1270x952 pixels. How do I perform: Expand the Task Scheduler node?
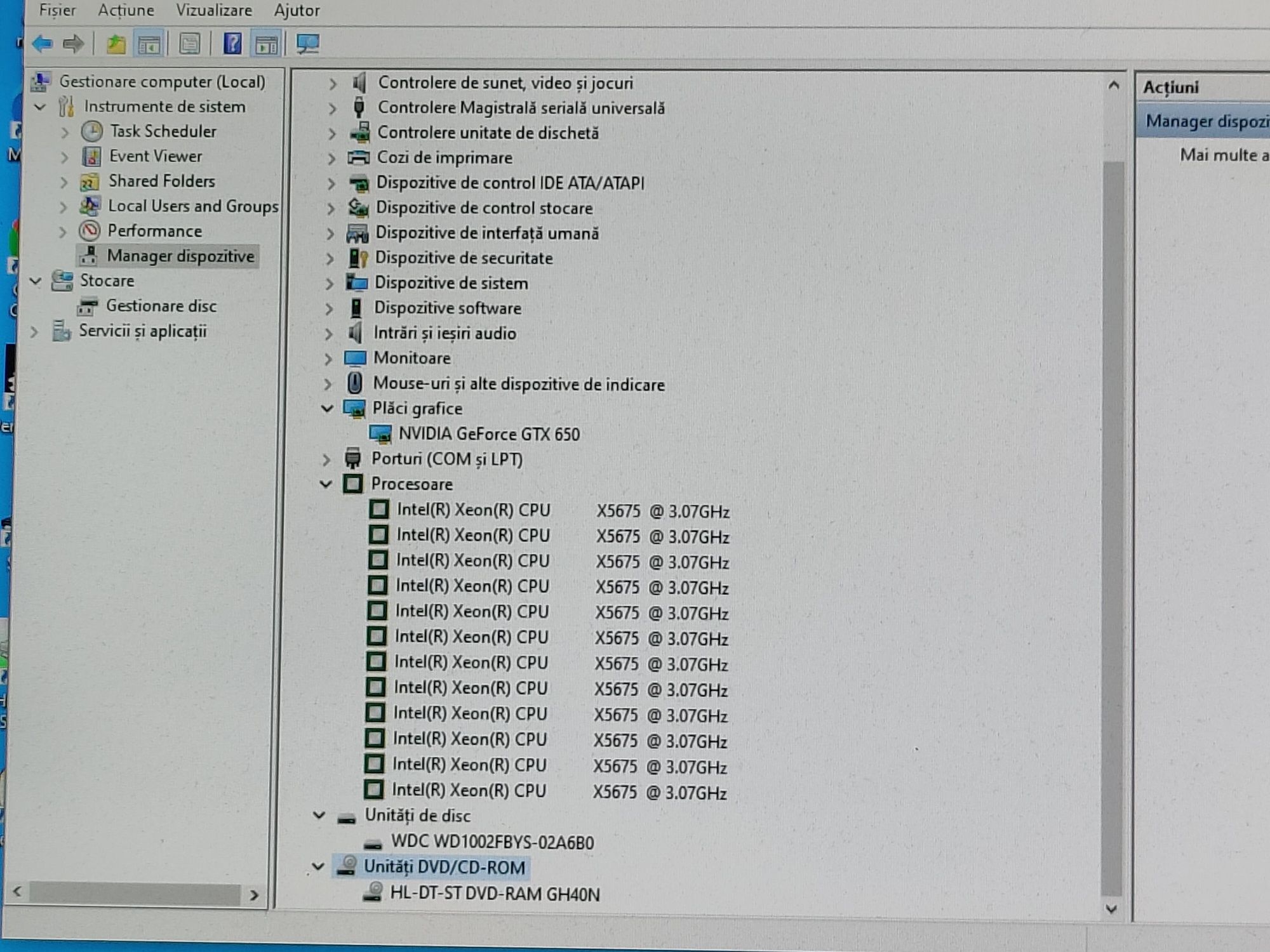[65, 133]
